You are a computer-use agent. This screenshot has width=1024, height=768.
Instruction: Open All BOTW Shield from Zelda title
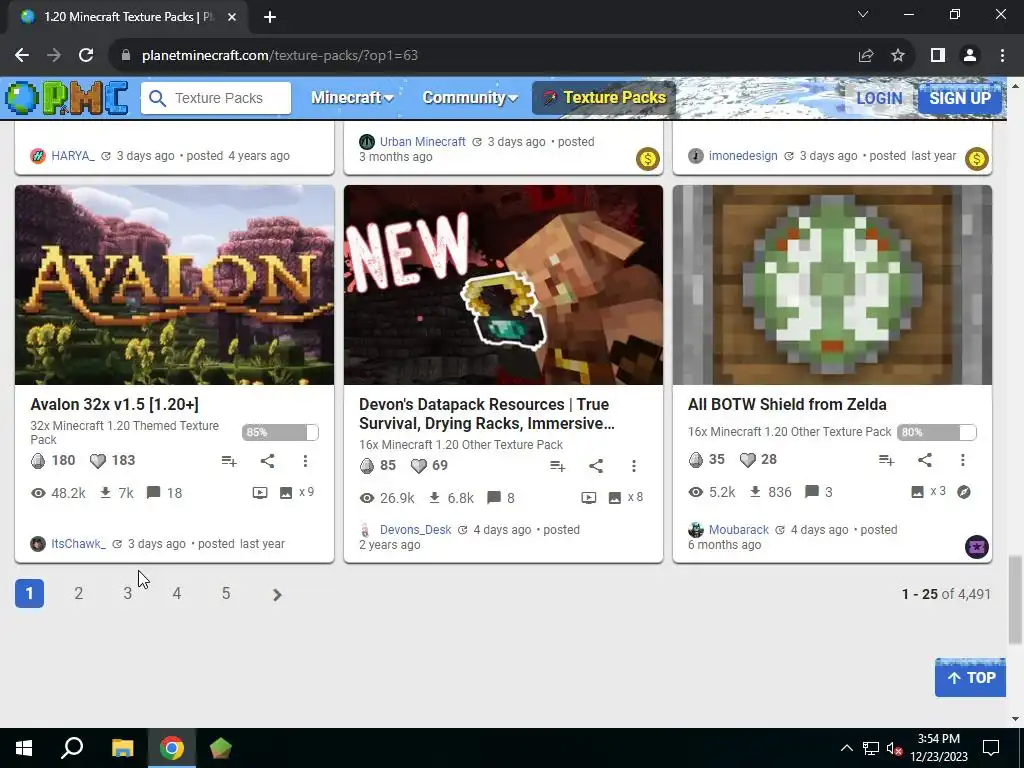pyautogui.click(x=787, y=404)
